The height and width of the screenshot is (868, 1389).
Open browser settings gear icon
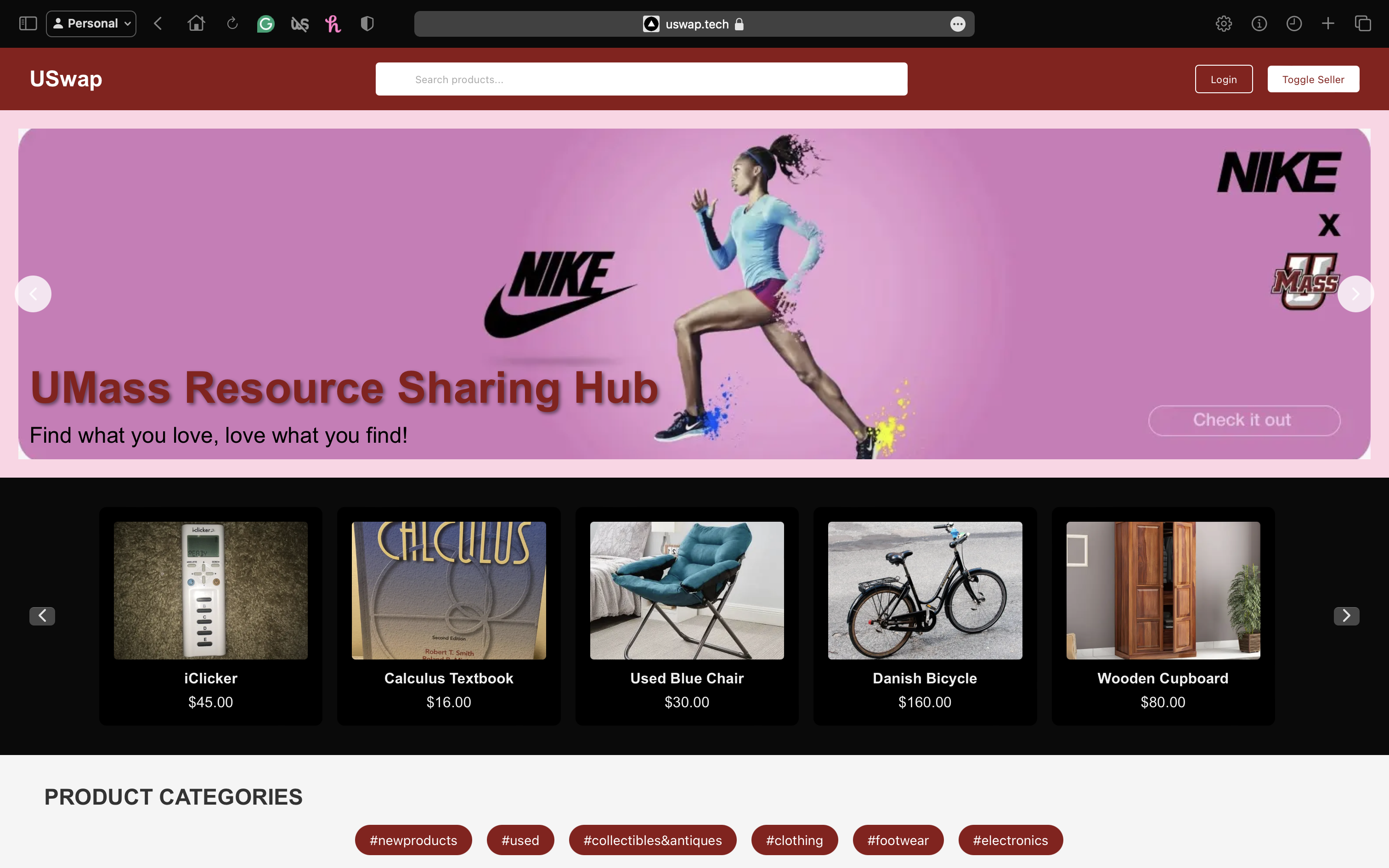click(x=1224, y=24)
